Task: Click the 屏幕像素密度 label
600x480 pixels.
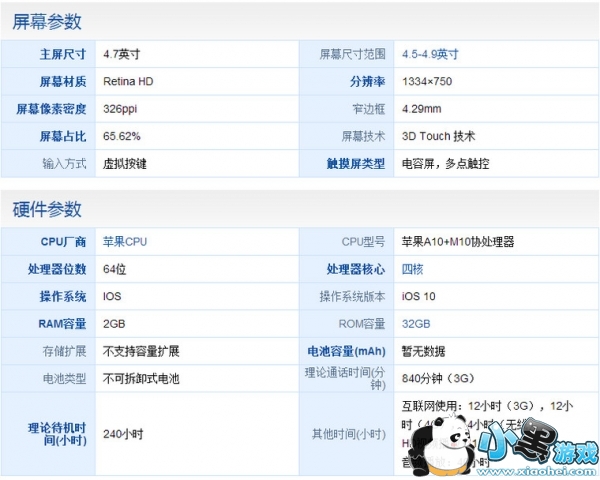Action: click(x=51, y=109)
